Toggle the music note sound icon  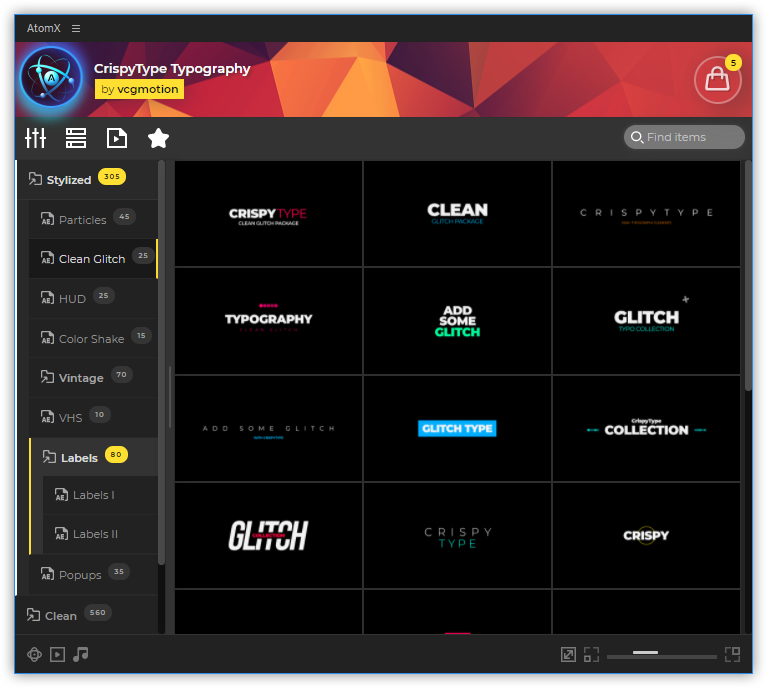pyautogui.click(x=80, y=654)
